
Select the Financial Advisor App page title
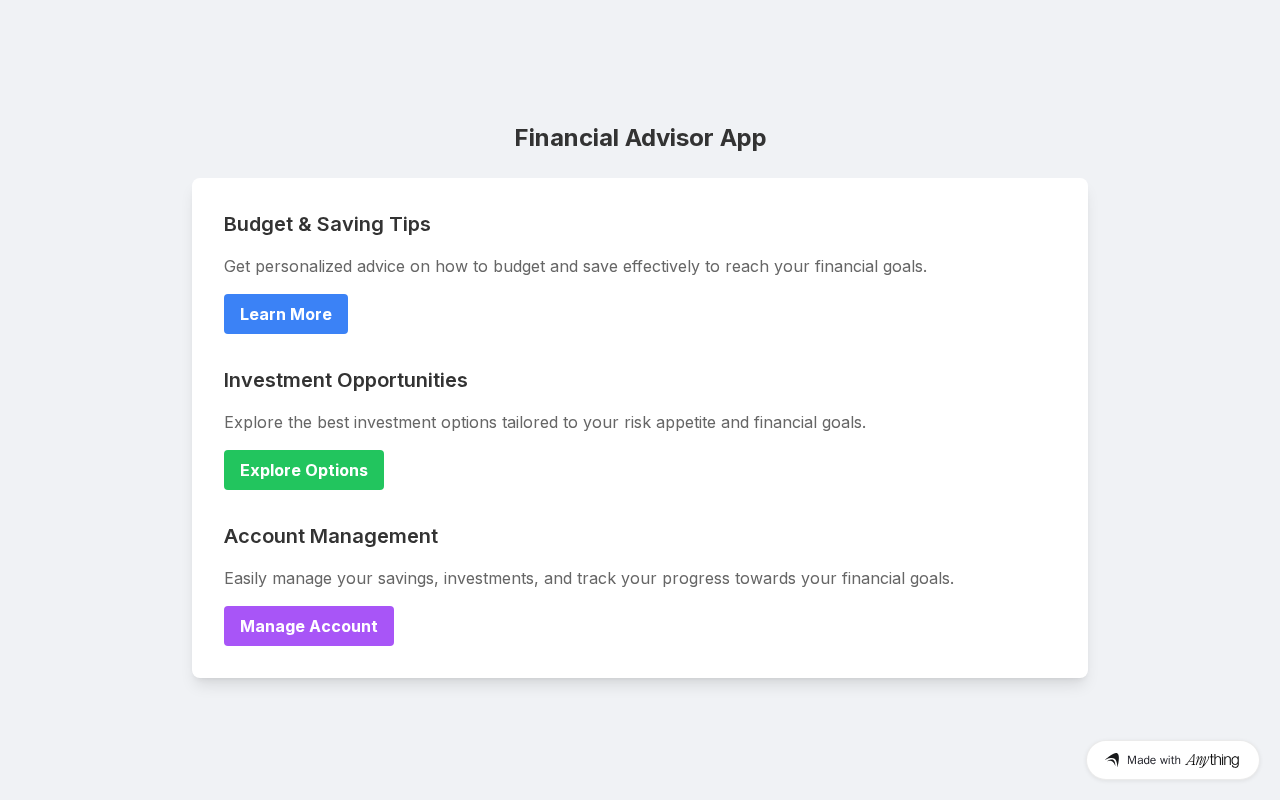(x=640, y=138)
